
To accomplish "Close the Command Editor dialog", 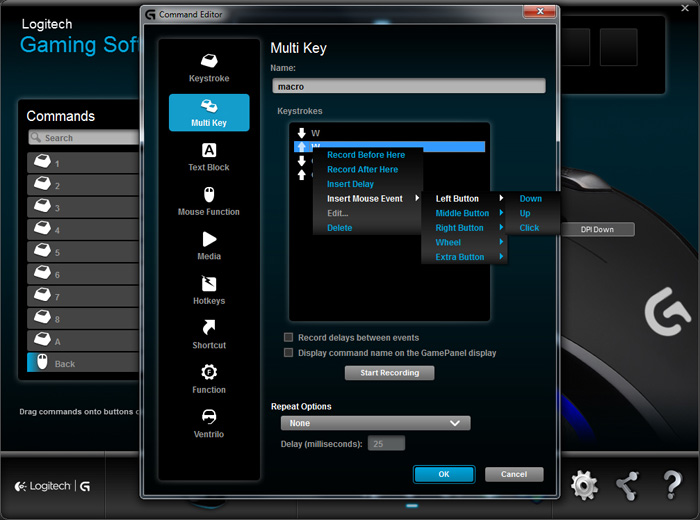I will (x=540, y=11).
